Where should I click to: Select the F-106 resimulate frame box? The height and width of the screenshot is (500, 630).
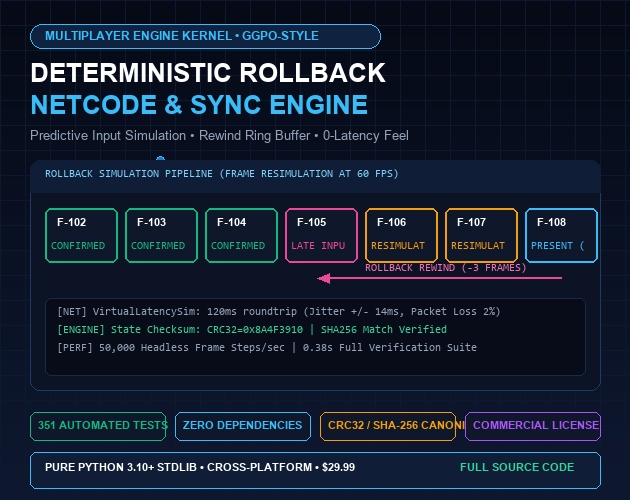tap(401, 236)
